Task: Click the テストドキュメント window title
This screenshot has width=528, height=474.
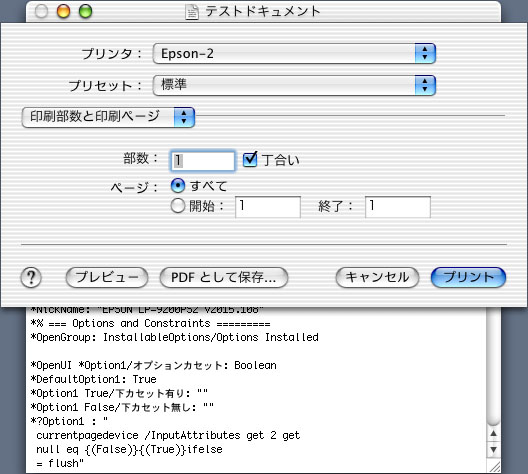Action: (263, 11)
